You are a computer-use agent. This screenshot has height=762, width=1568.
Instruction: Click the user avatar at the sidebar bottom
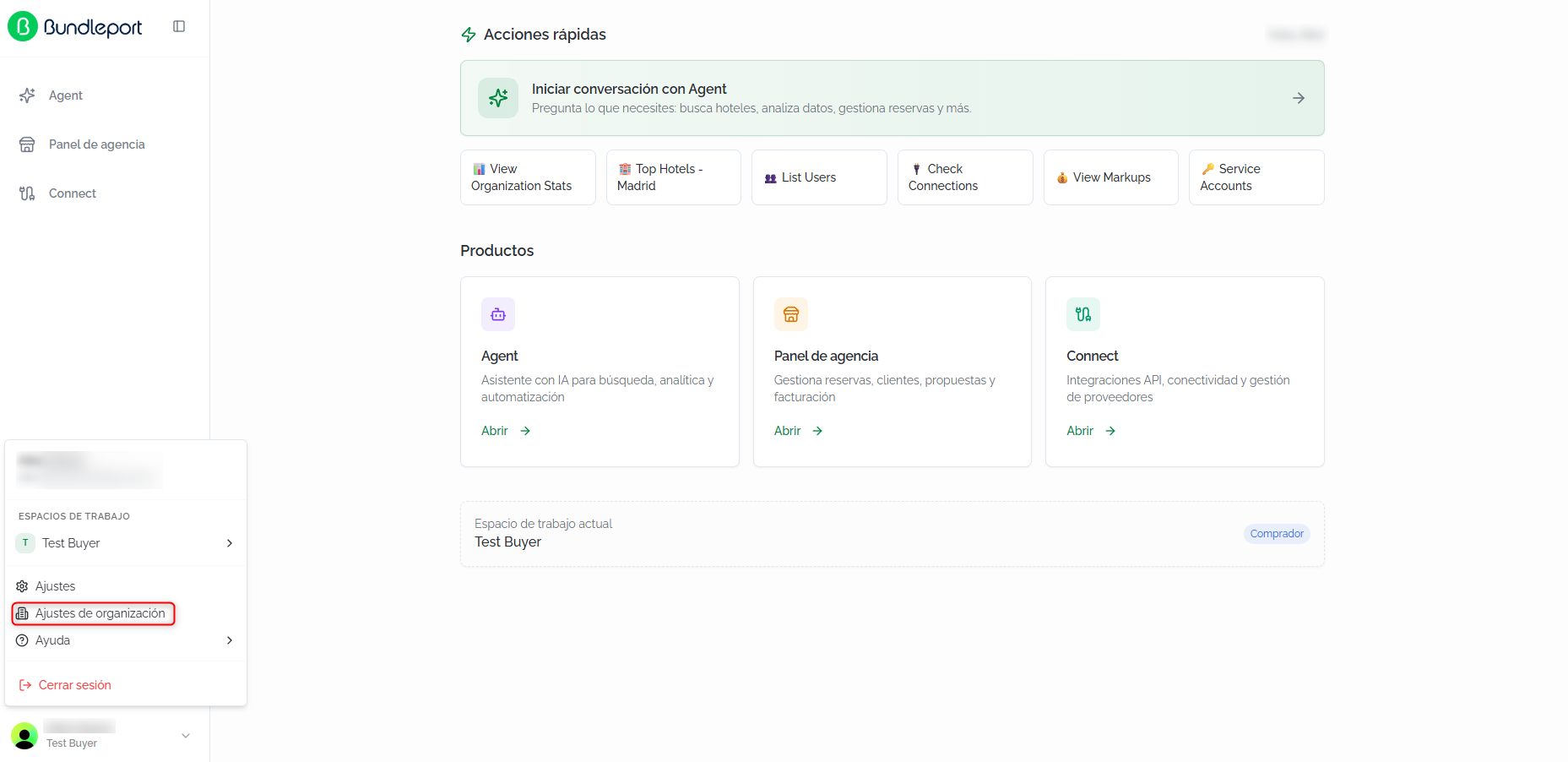24,736
